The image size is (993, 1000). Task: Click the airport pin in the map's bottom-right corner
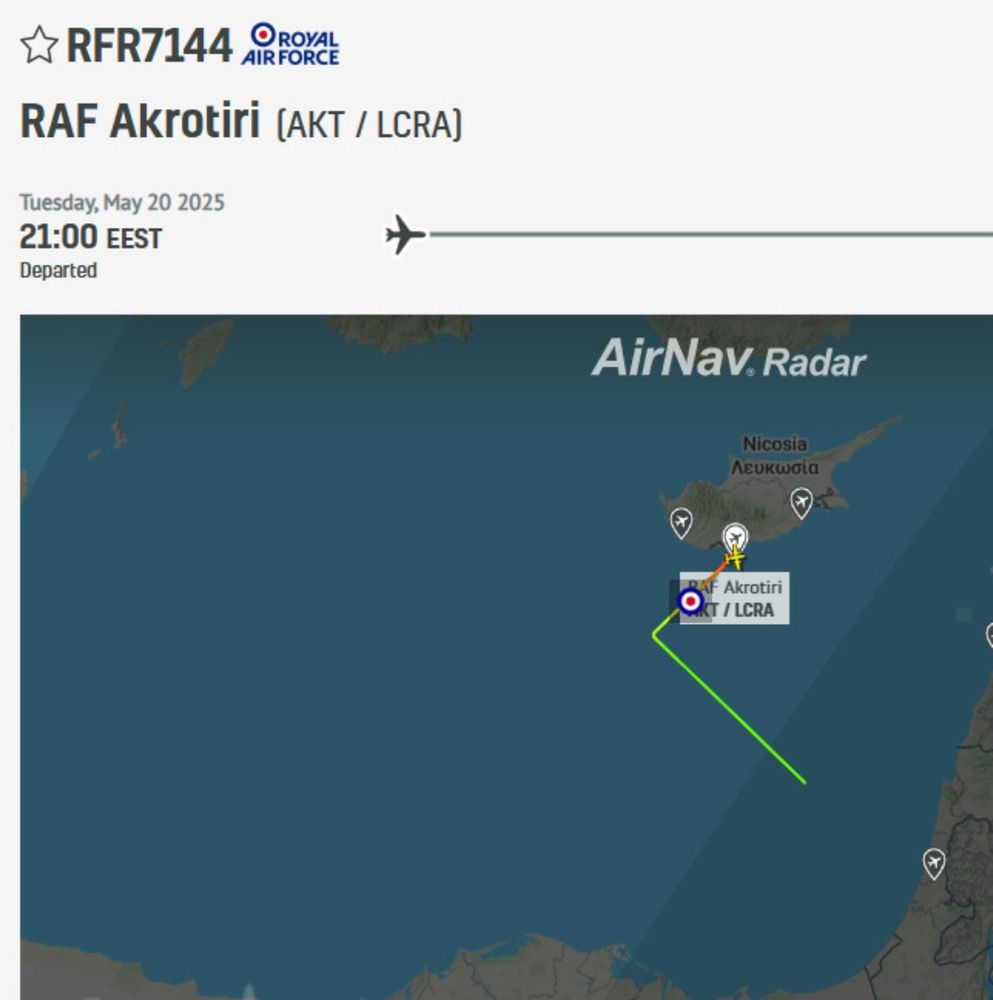(x=934, y=859)
